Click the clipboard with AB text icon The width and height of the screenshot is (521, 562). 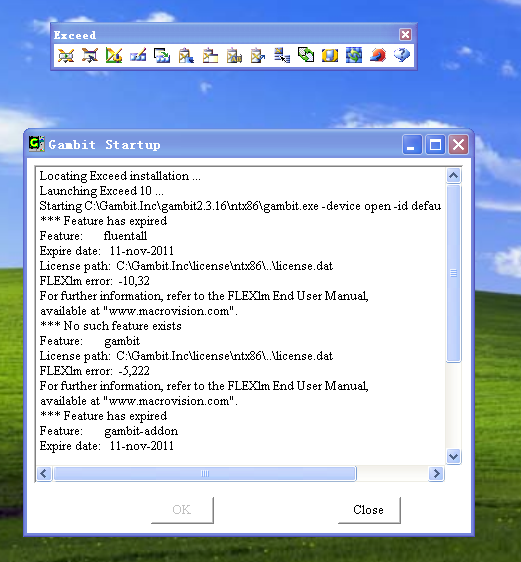pyautogui.click(x=234, y=56)
